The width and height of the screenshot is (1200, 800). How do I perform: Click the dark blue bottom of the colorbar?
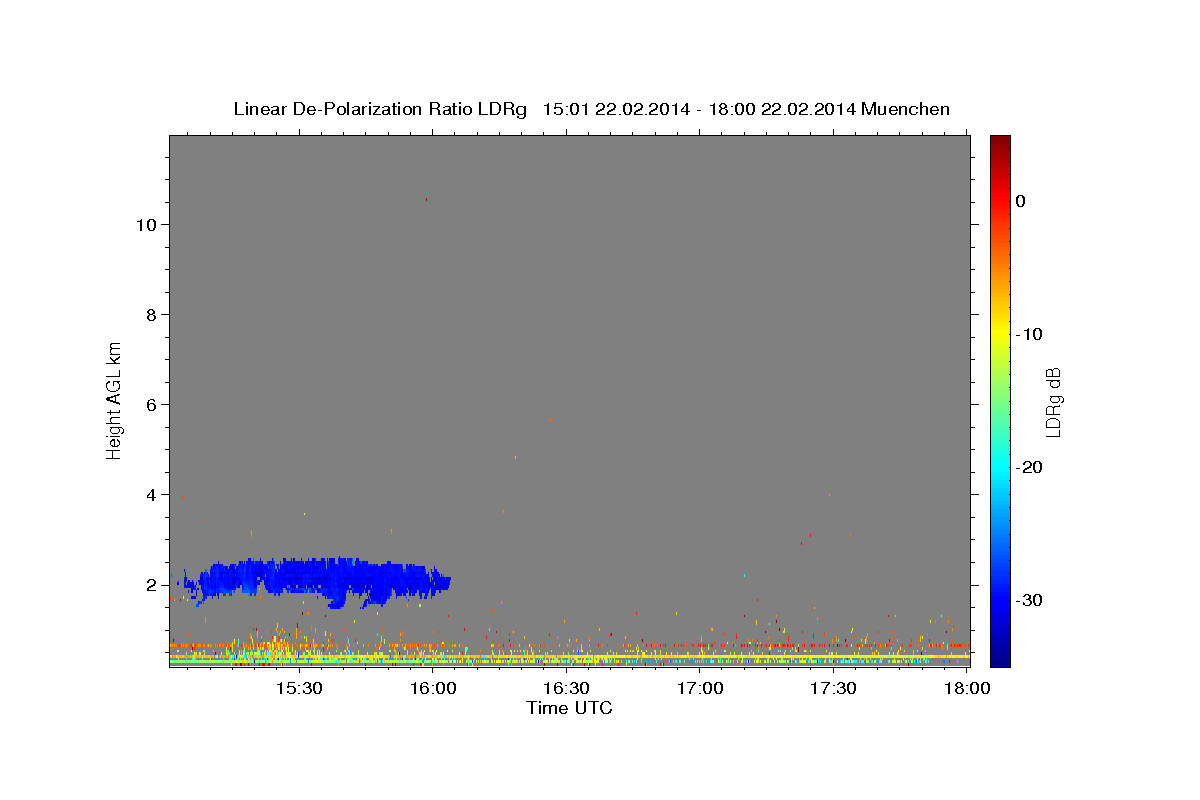point(1000,658)
